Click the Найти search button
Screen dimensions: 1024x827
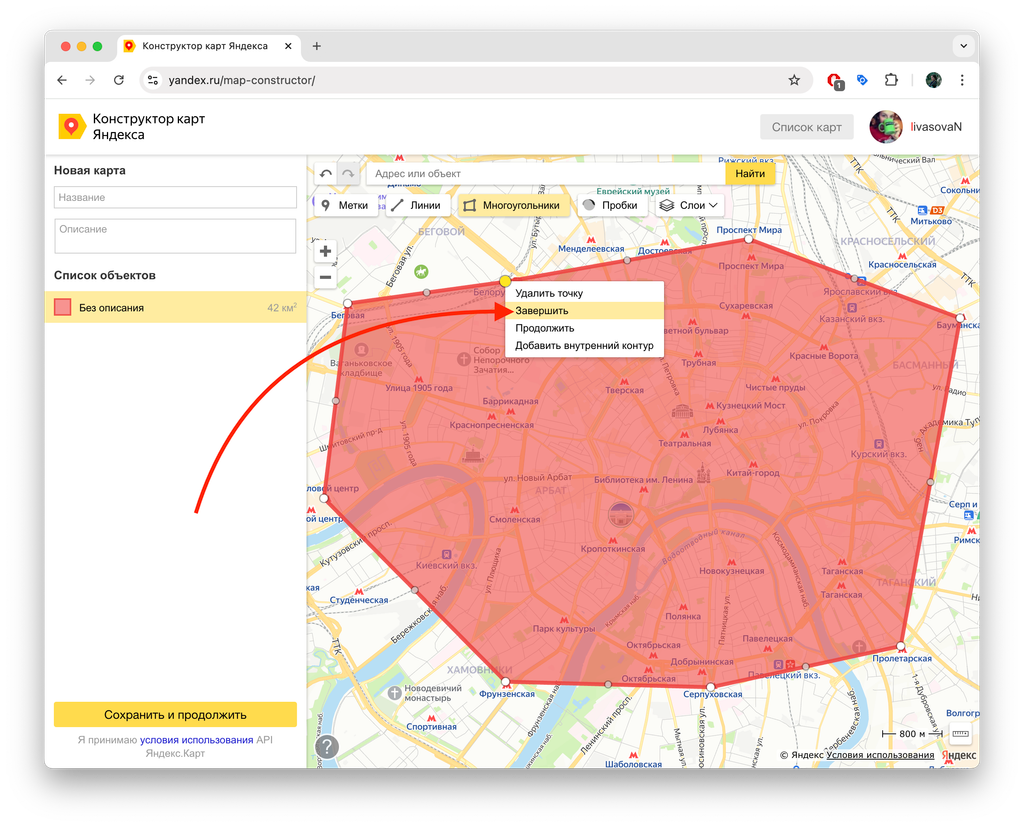(x=750, y=174)
